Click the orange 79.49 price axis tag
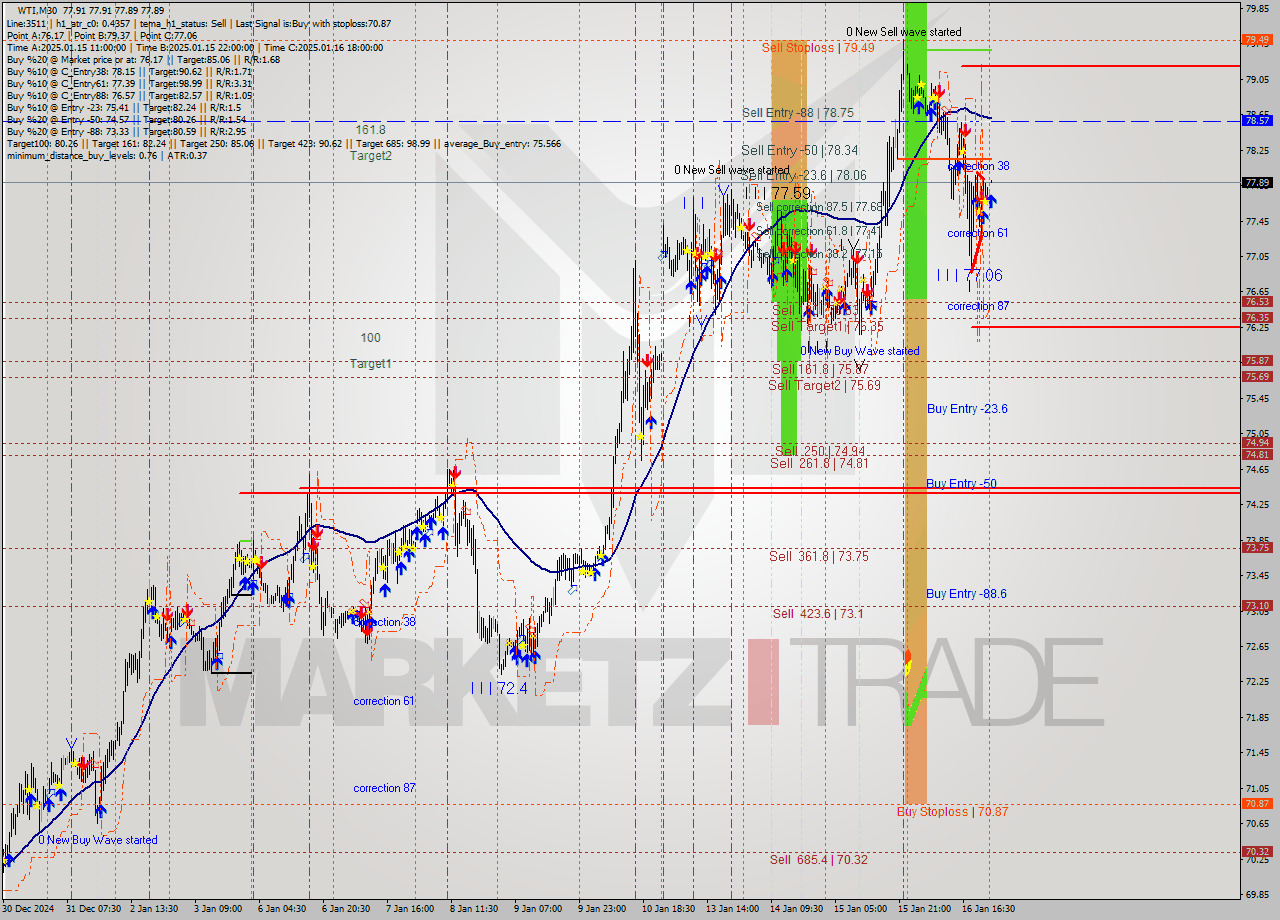This screenshot has height=920, width=1280. [x=1257, y=40]
